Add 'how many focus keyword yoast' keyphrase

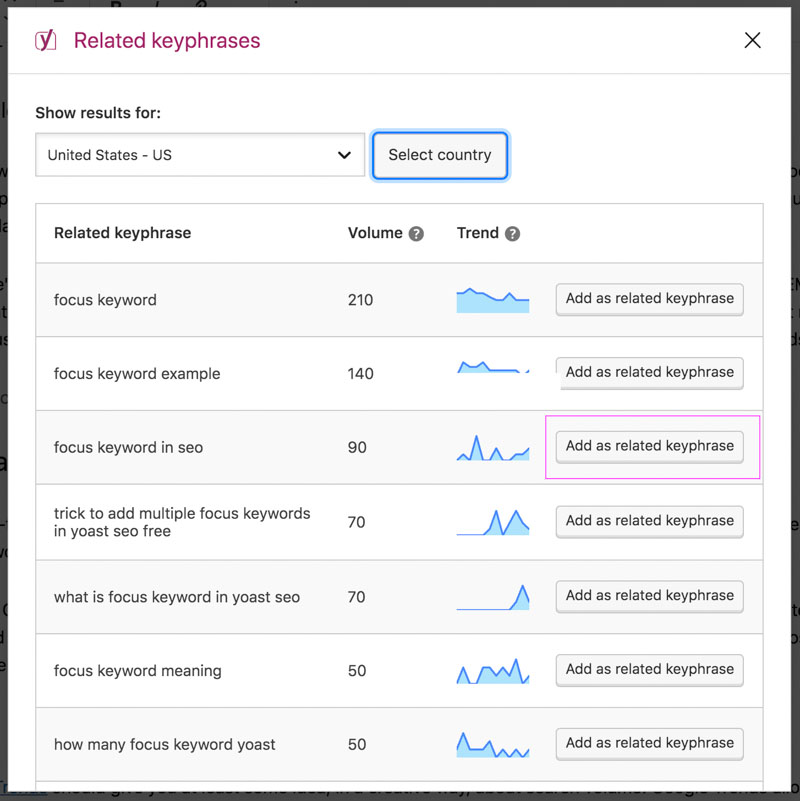[649, 743]
